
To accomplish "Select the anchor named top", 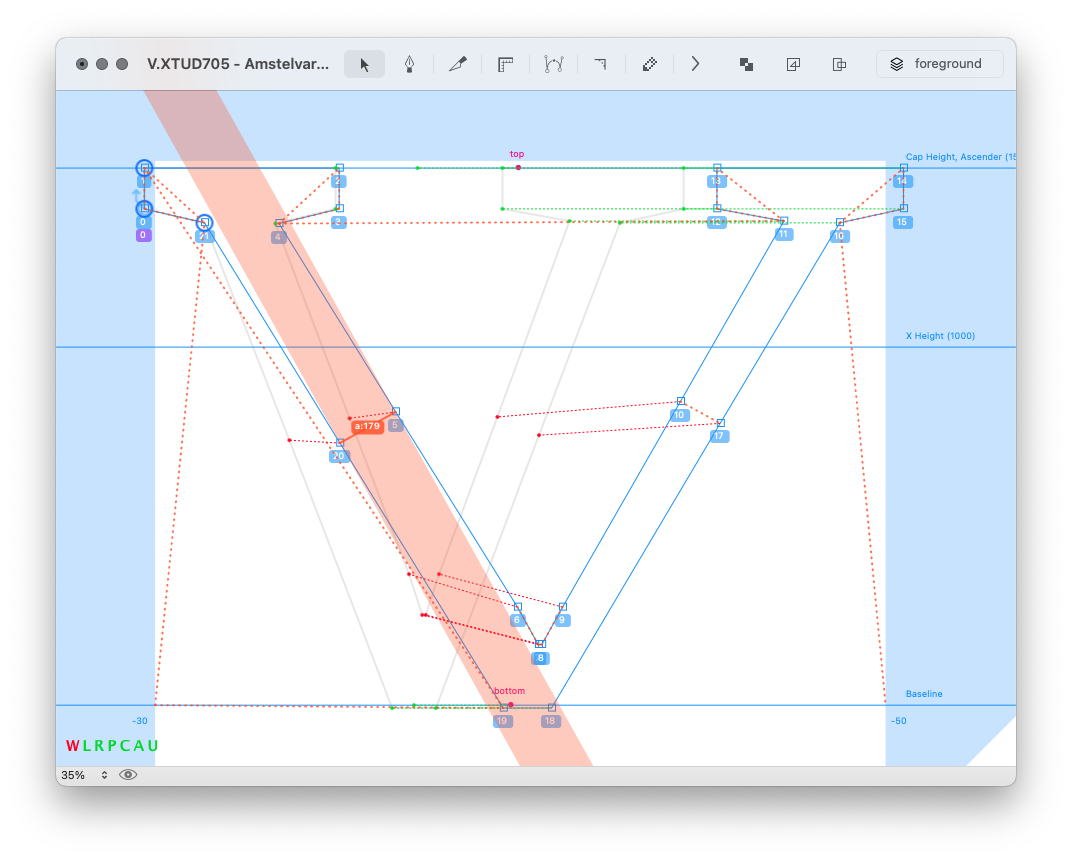I will tap(518, 167).
